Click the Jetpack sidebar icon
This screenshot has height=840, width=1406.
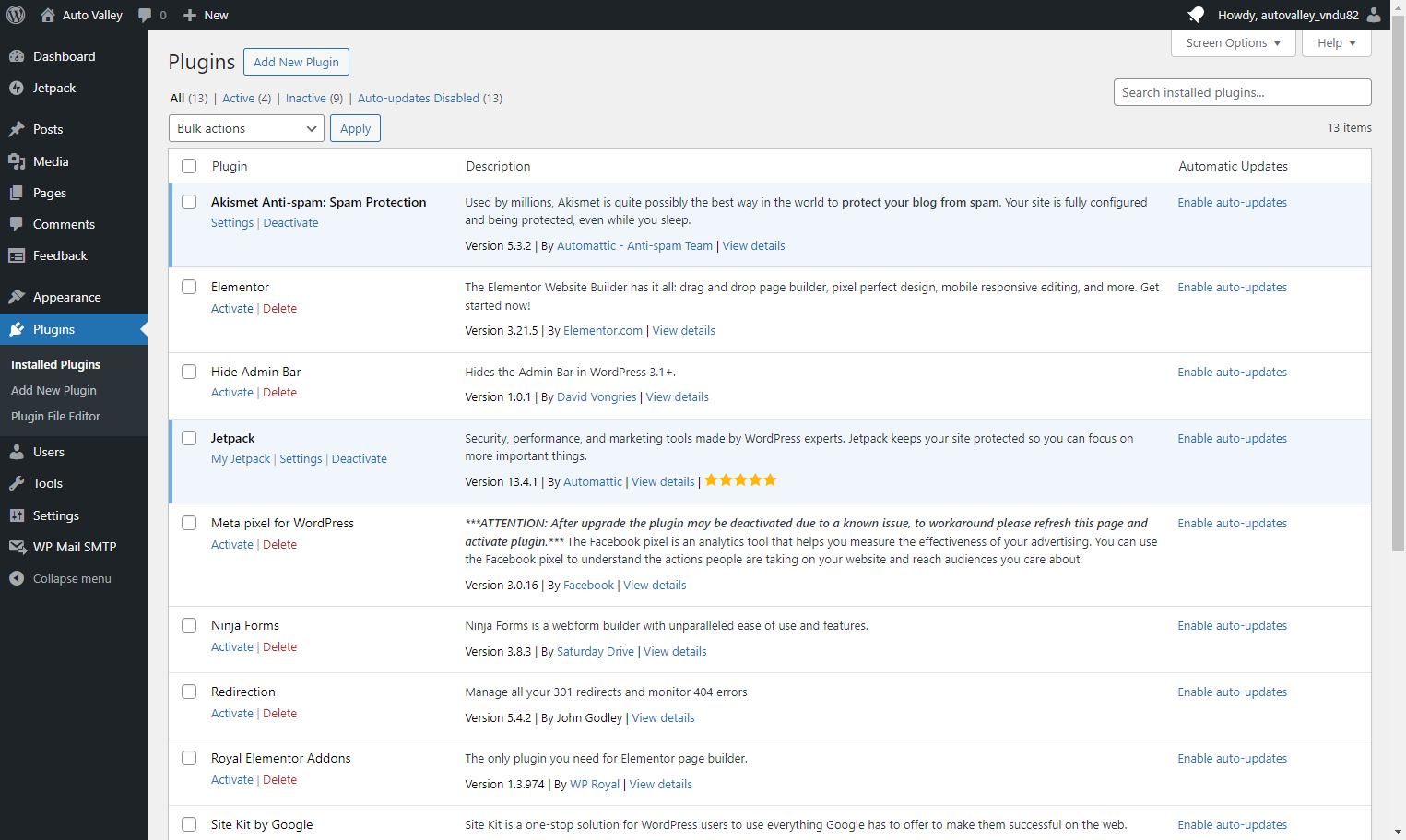[x=17, y=88]
